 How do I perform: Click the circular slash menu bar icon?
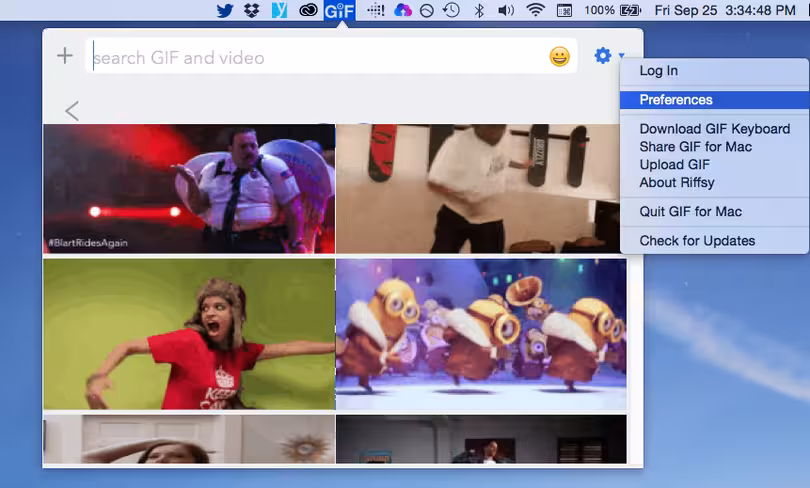[427, 10]
